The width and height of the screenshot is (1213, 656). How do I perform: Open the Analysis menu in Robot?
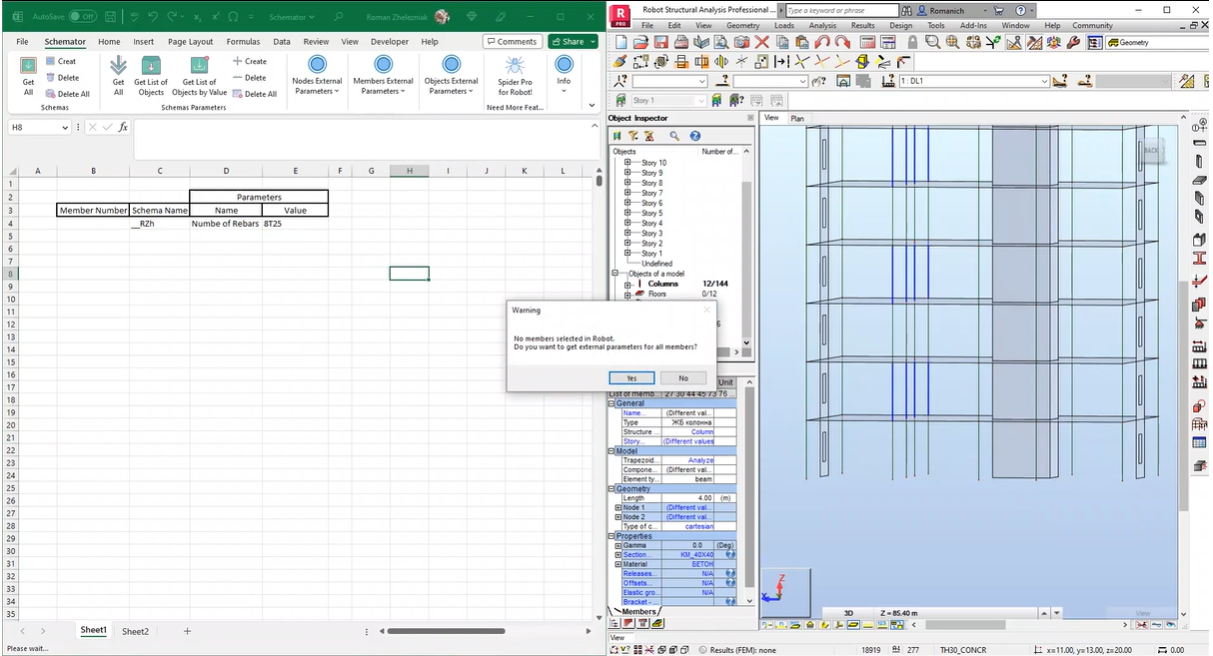822,26
